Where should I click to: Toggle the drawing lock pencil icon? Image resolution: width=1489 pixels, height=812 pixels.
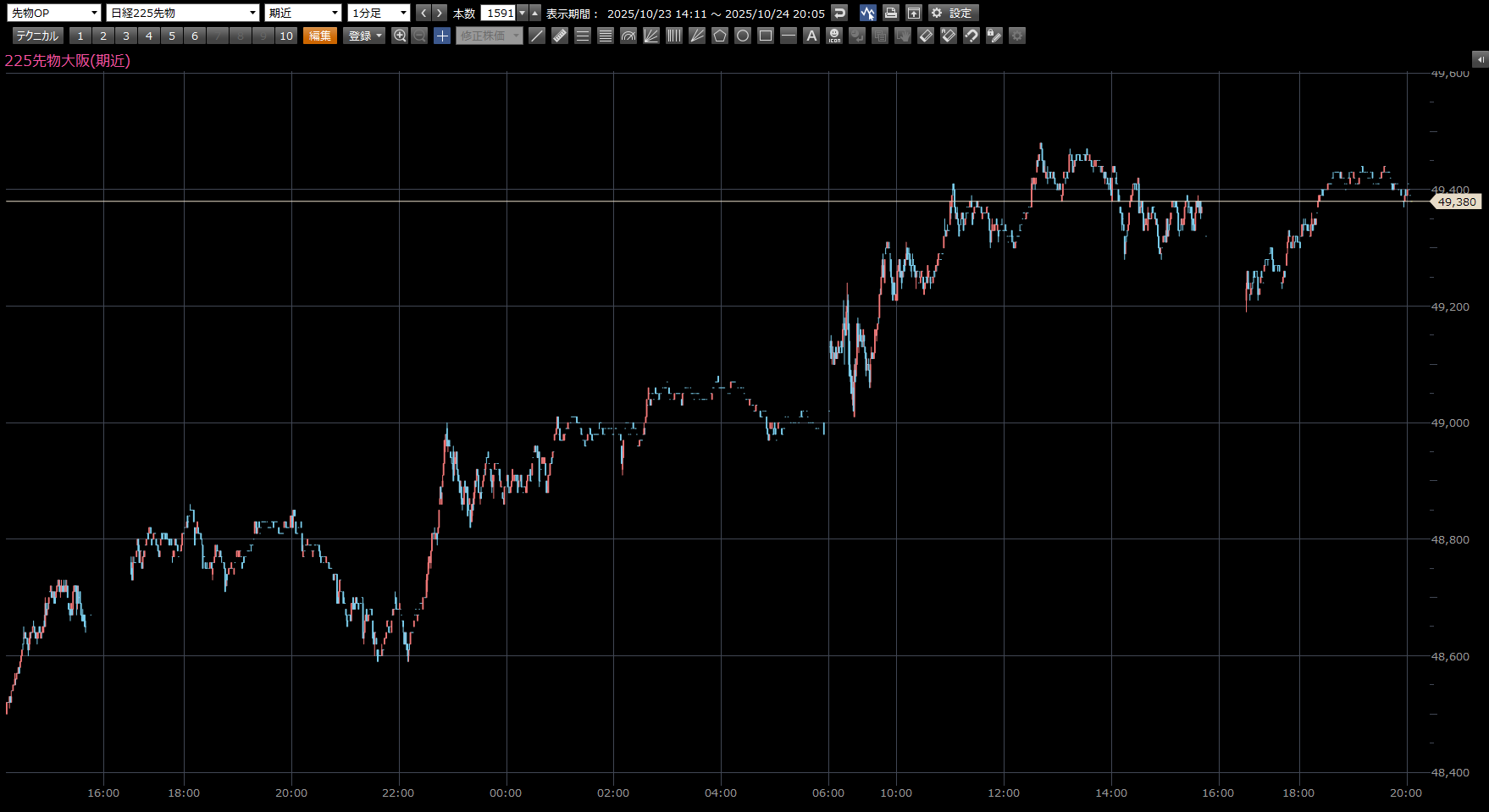(x=994, y=36)
